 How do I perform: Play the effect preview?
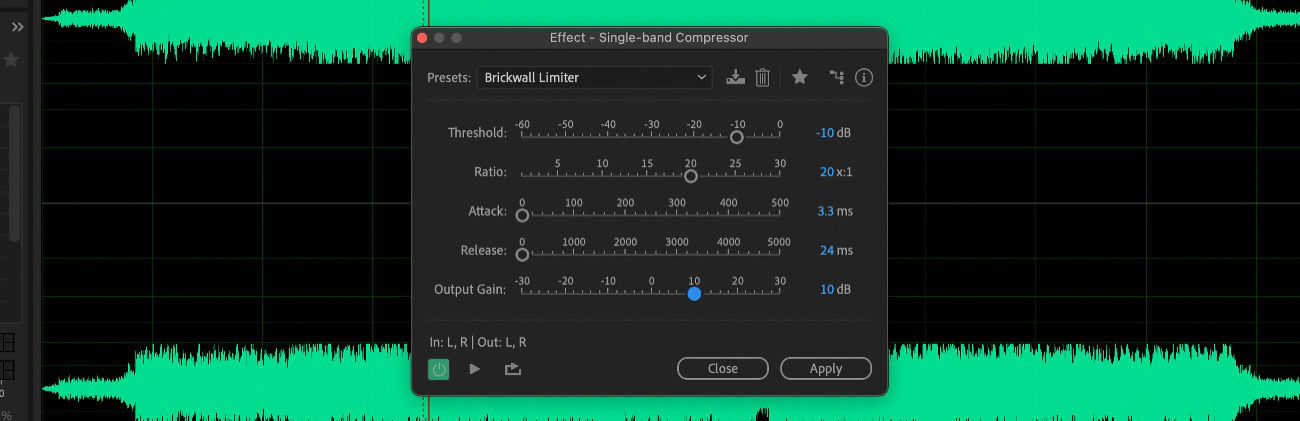[475, 369]
